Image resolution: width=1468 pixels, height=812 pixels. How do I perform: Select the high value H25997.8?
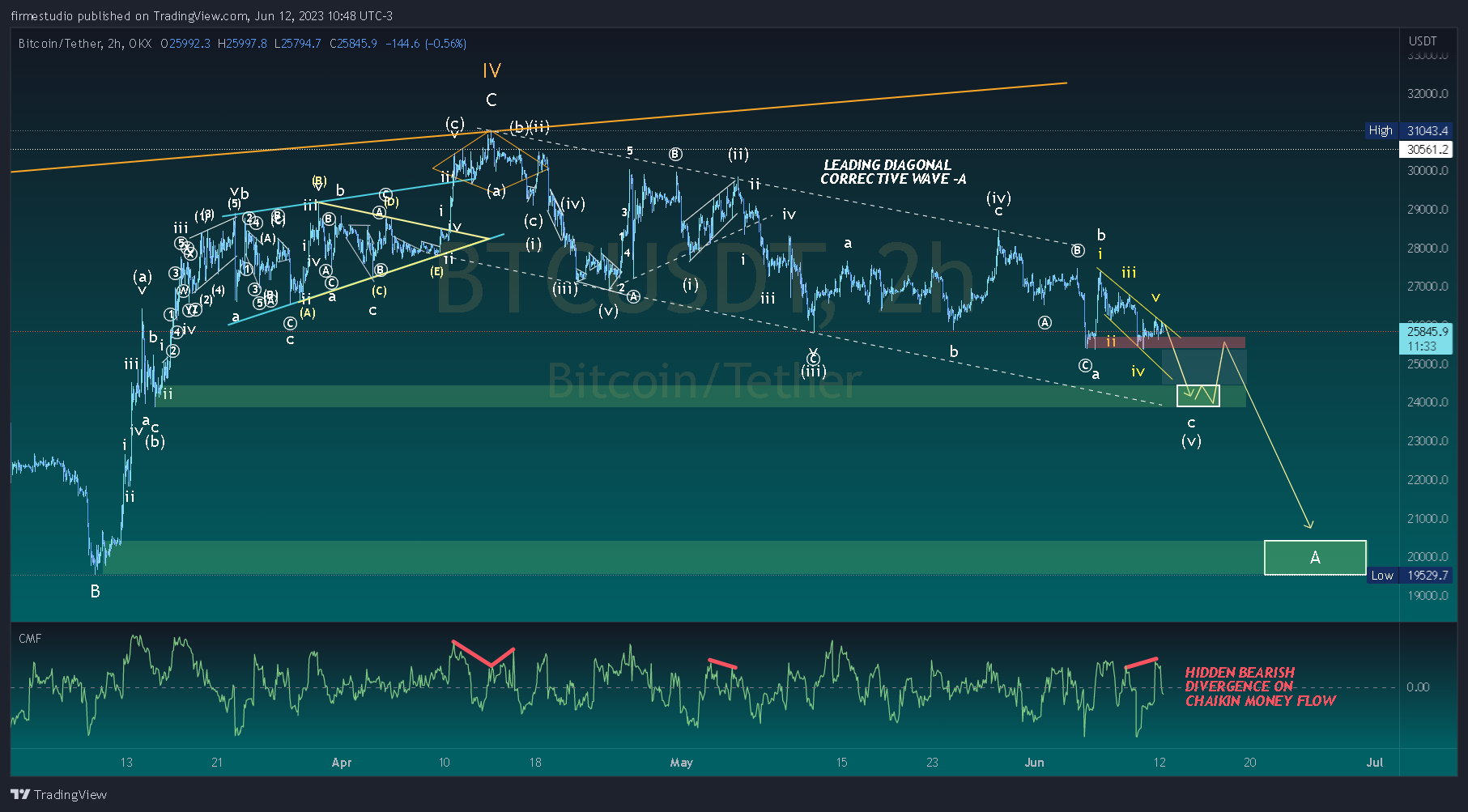coord(242,44)
